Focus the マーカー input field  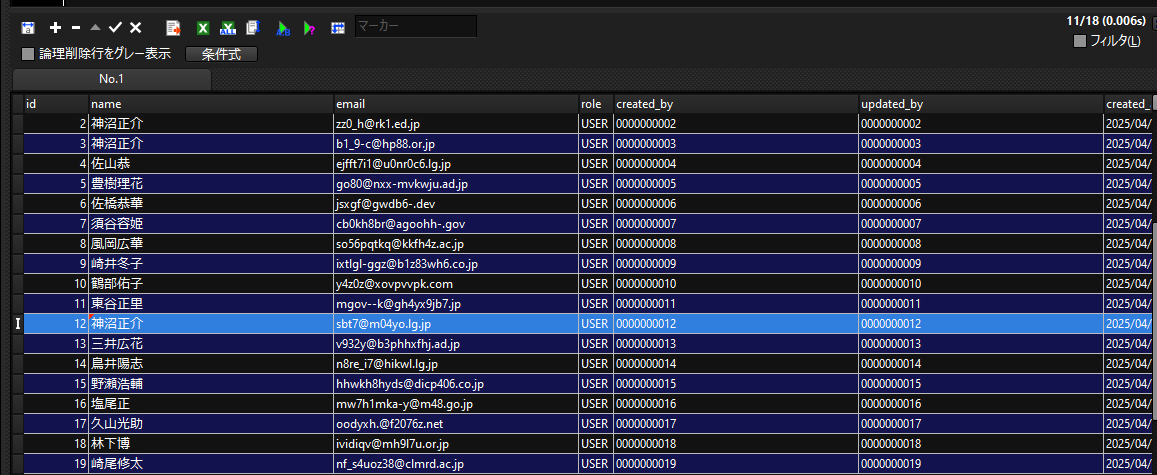point(415,27)
